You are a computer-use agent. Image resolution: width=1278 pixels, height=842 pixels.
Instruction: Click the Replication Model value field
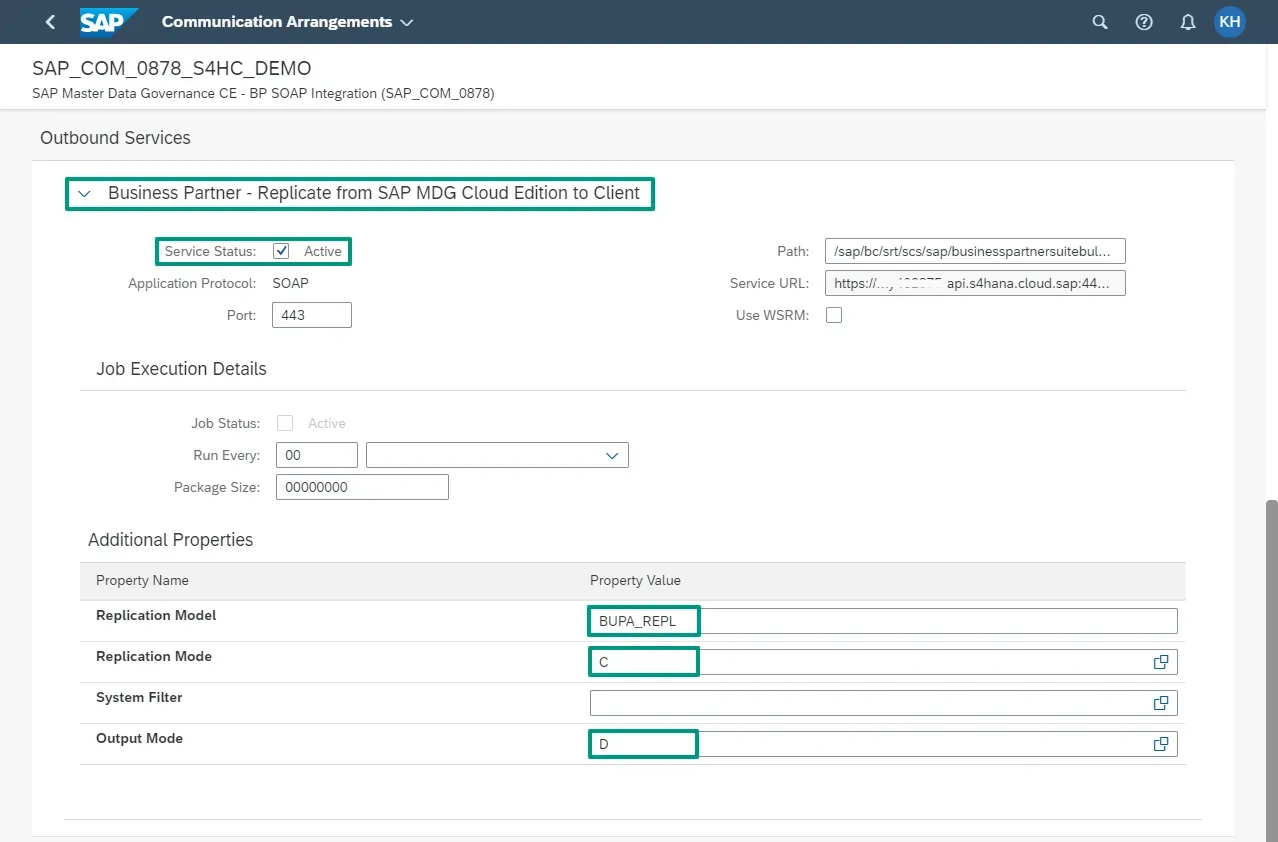884,621
